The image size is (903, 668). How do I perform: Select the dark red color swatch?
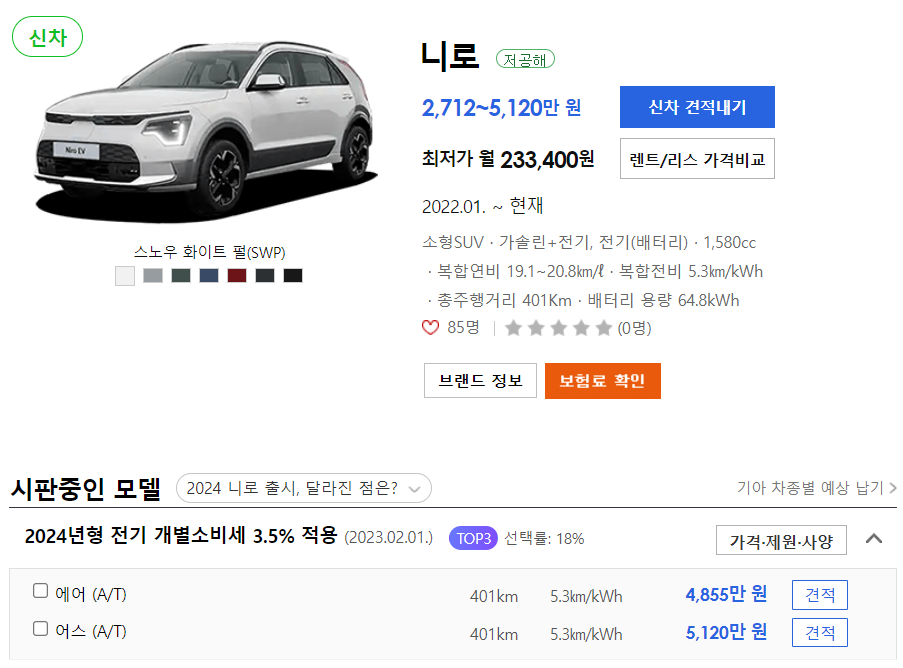[237, 276]
